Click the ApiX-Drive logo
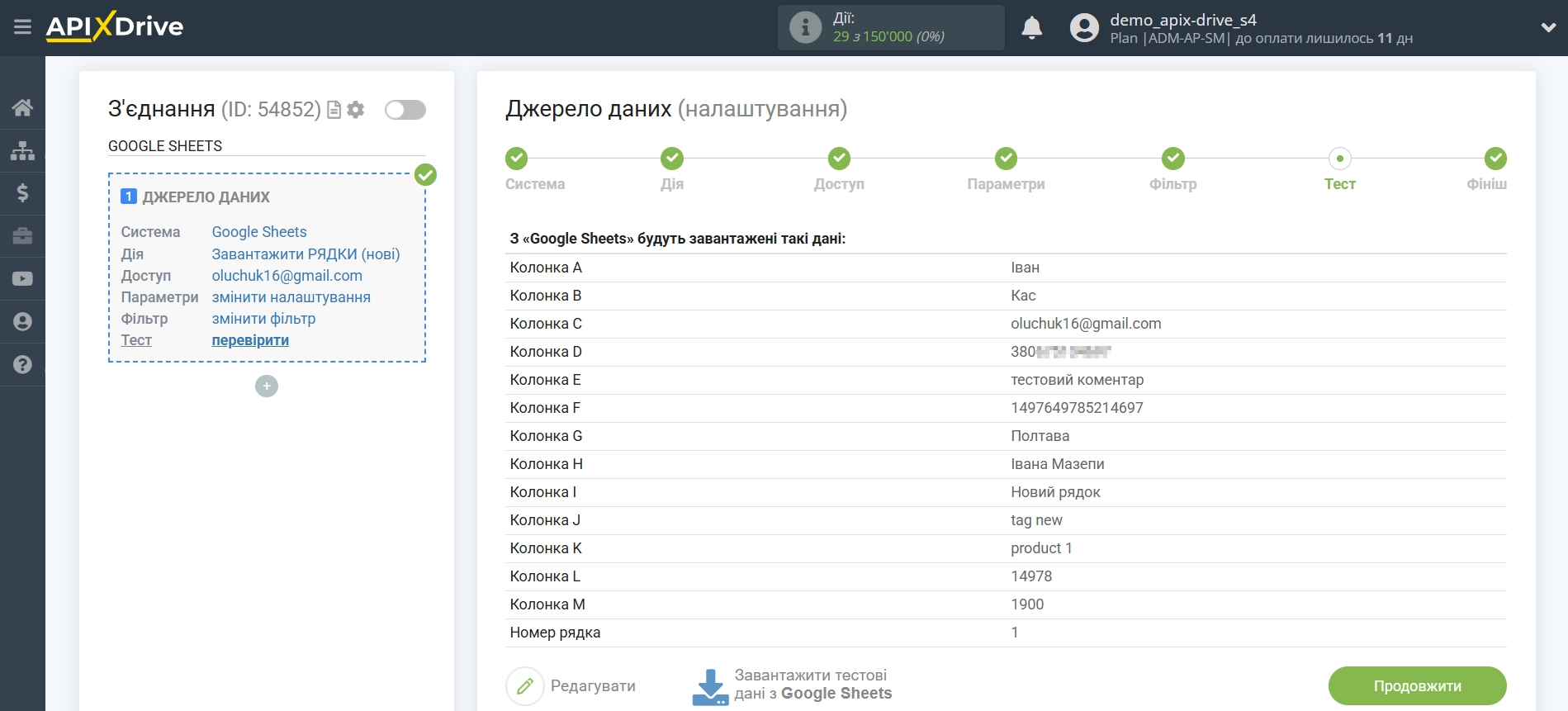This screenshot has width=1568, height=711. coord(115,26)
